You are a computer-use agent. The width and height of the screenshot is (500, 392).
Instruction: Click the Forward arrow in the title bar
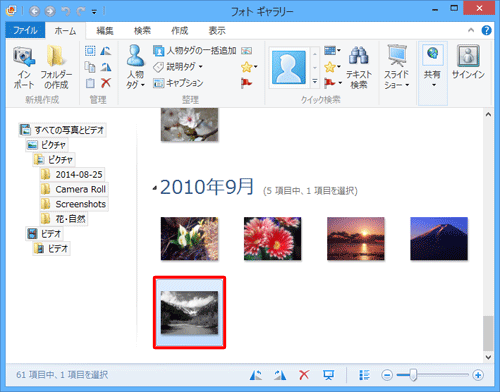coord(50,11)
